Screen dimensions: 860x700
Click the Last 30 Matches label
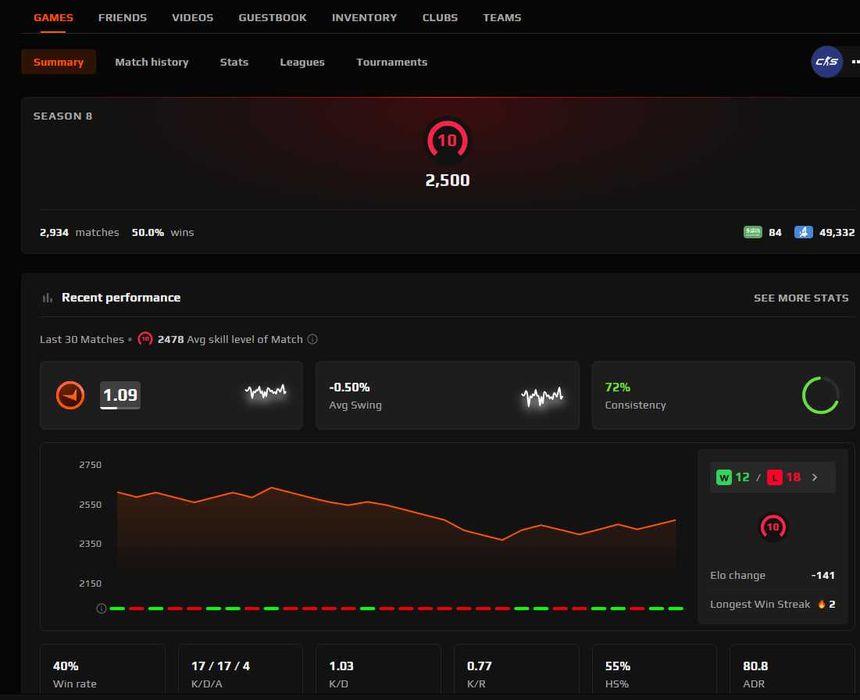pyautogui.click(x=82, y=339)
